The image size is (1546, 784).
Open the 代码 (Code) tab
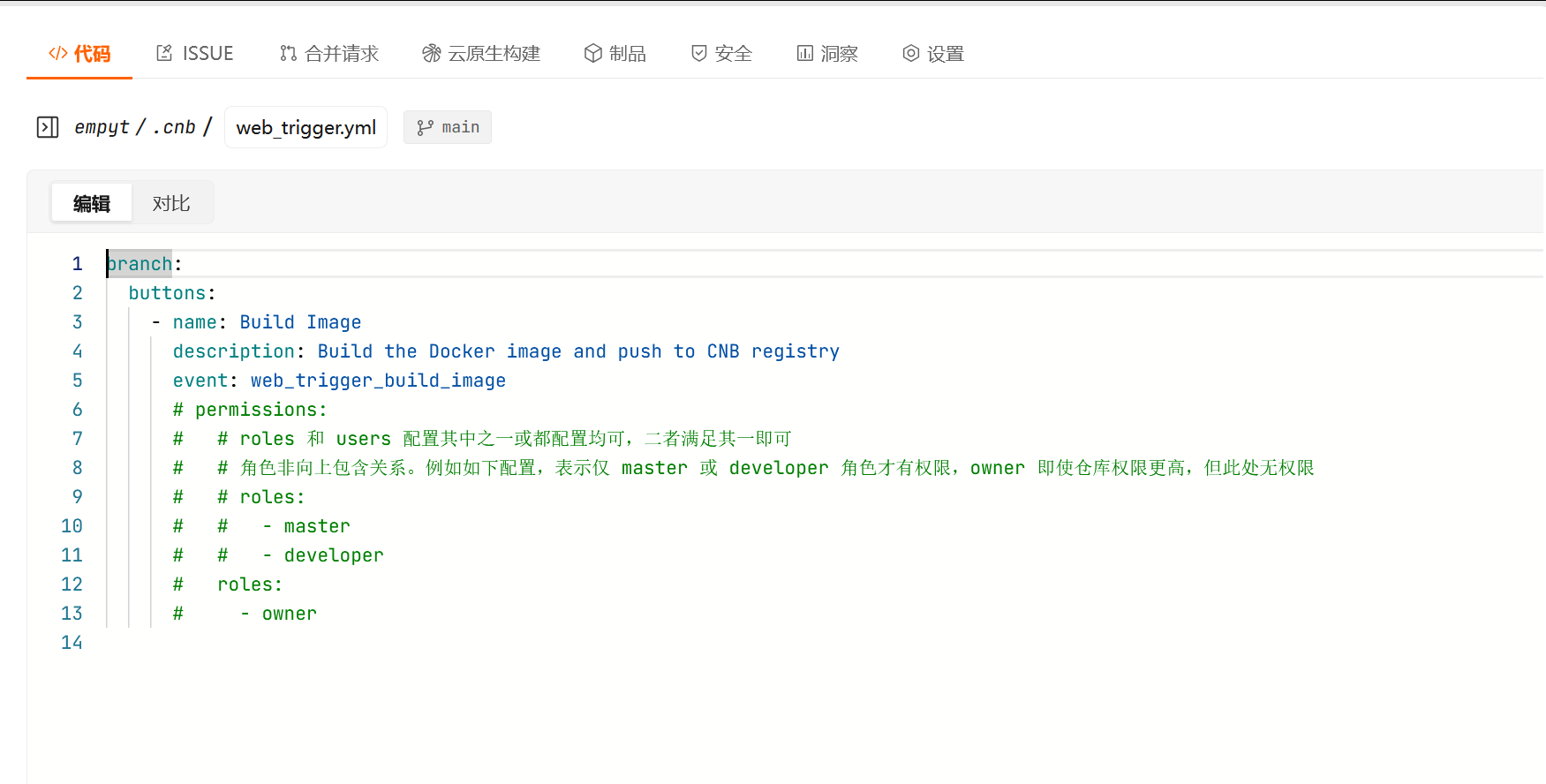click(x=79, y=54)
